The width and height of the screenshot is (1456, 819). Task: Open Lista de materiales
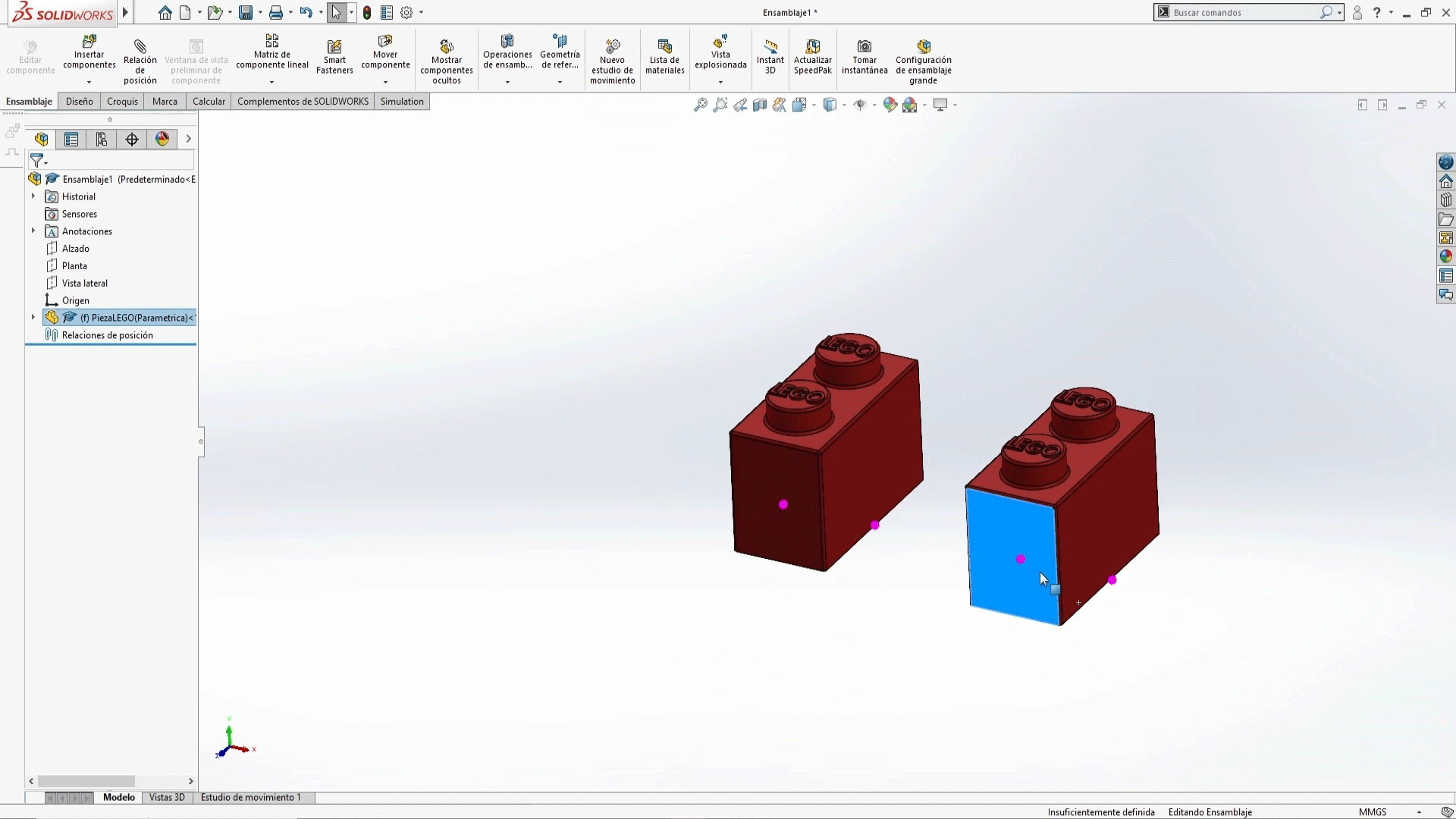(665, 57)
